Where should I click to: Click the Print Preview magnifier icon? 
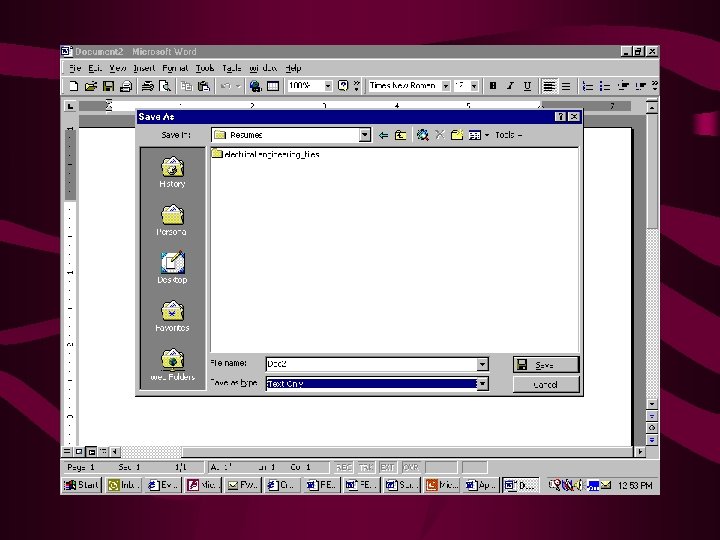[164, 86]
